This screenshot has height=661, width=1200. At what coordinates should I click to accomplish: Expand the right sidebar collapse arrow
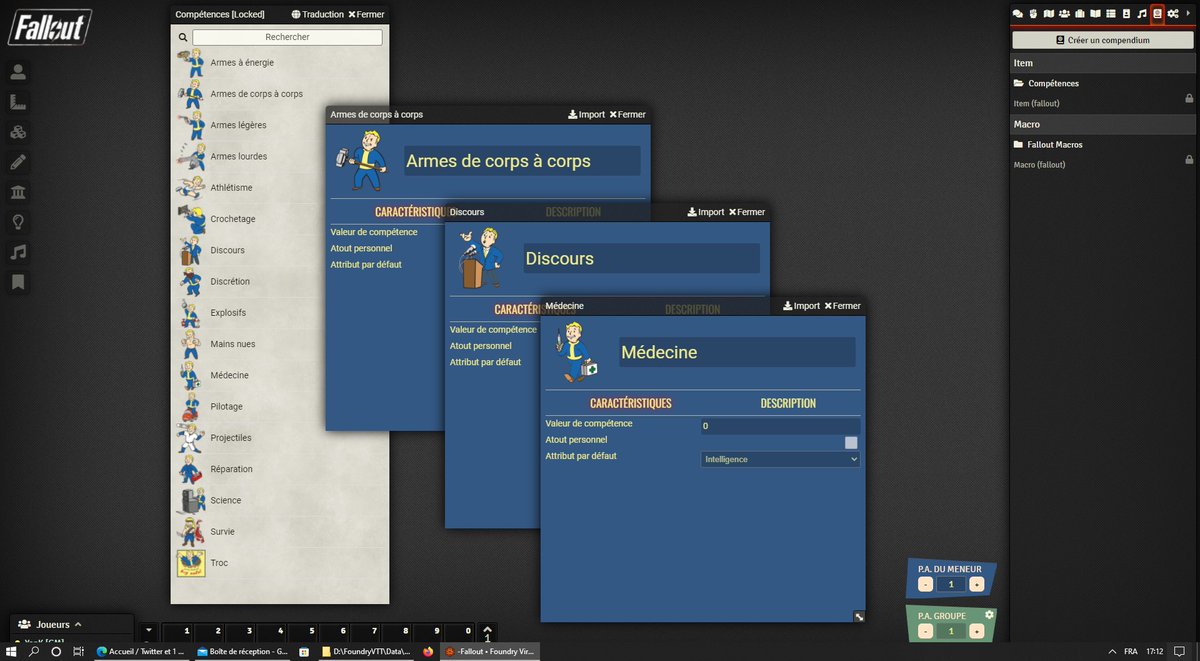(1188, 13)
